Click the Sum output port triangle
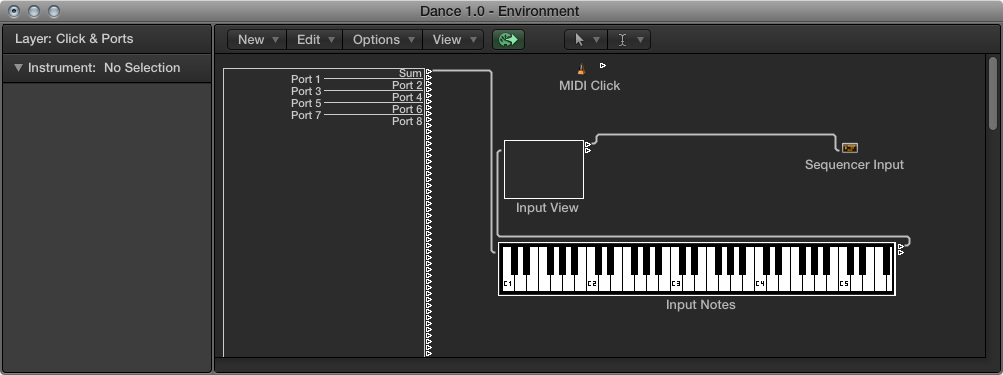This screenshot has height=375, width=1003. (429, 72)
